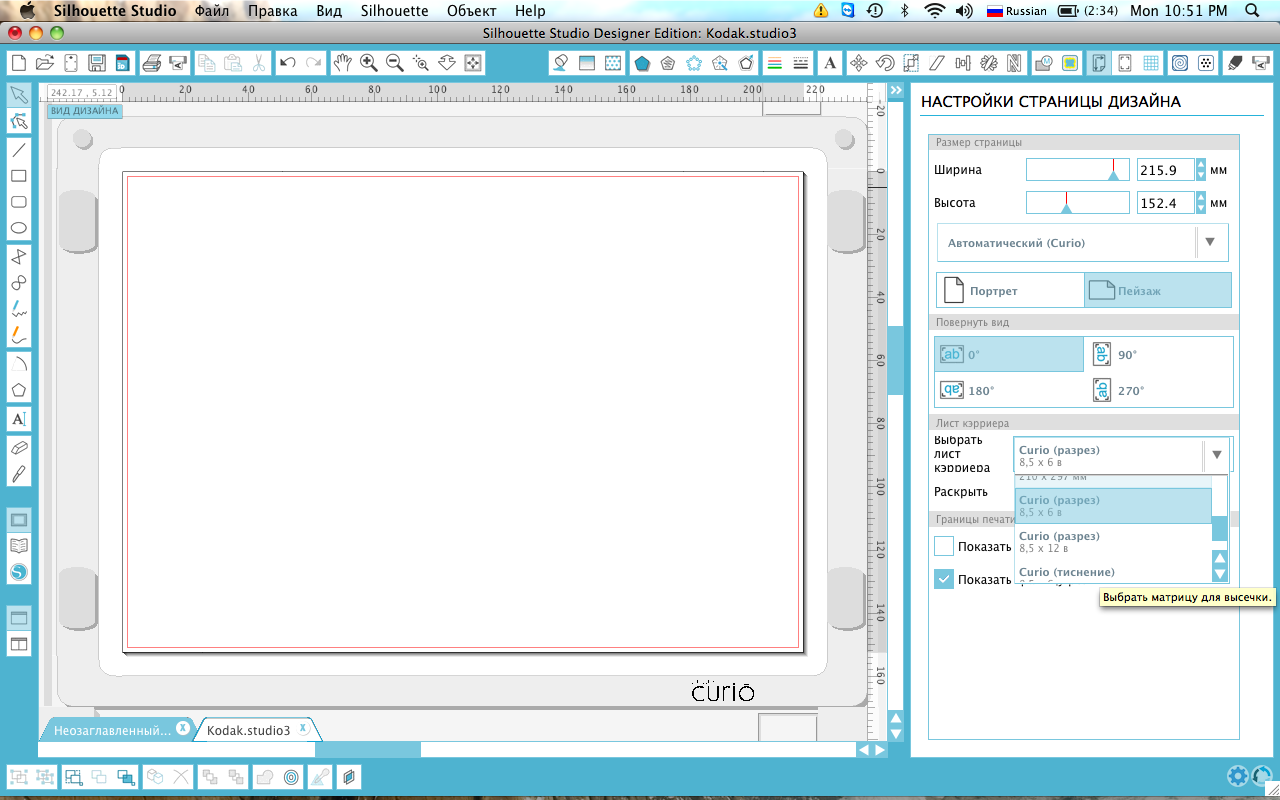Open the Text Style panel icon
1280x800 pixels.
click(x=830, y=63)
